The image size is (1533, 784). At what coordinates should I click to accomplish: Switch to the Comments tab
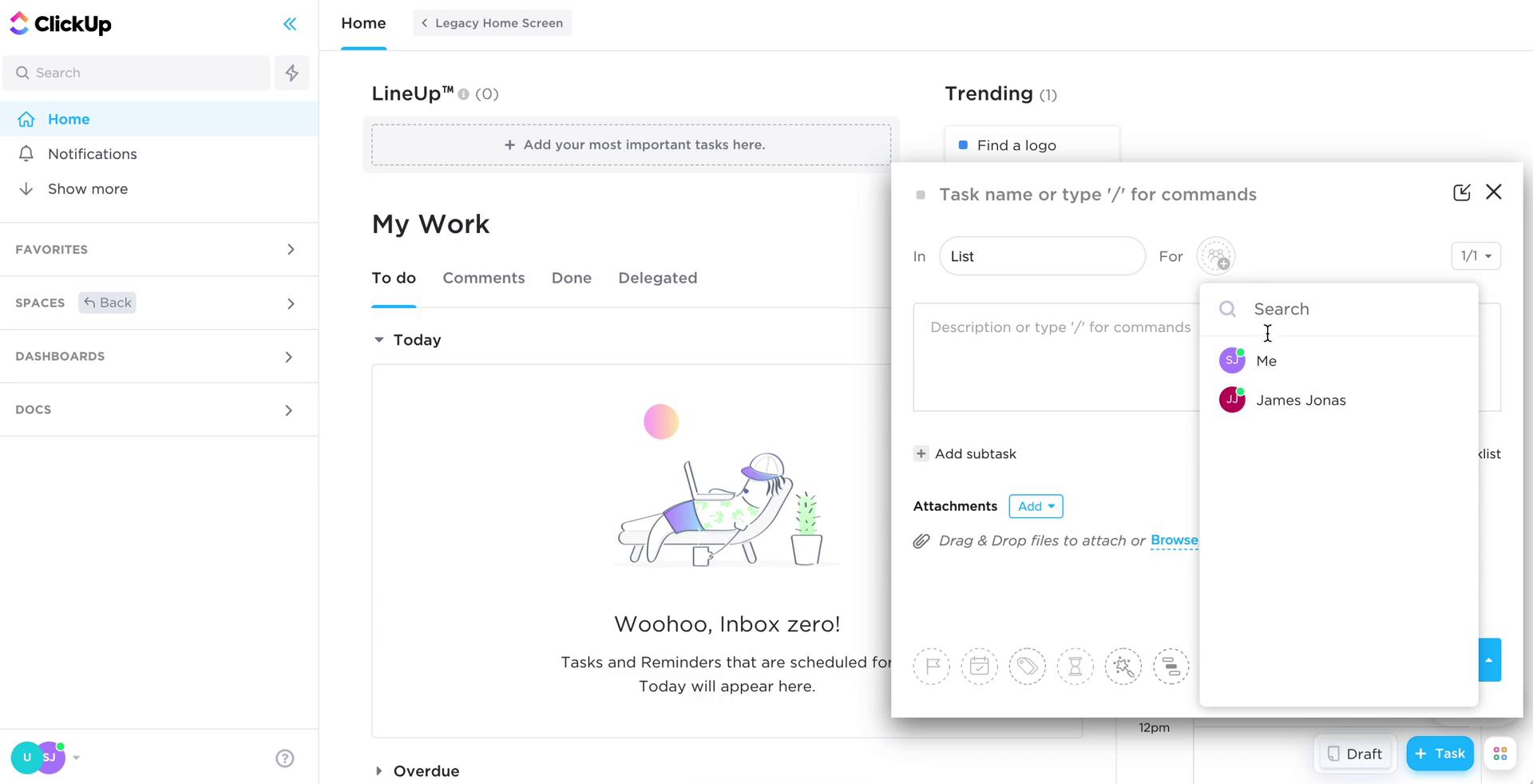pyautogui.click(x=484, y=278)
